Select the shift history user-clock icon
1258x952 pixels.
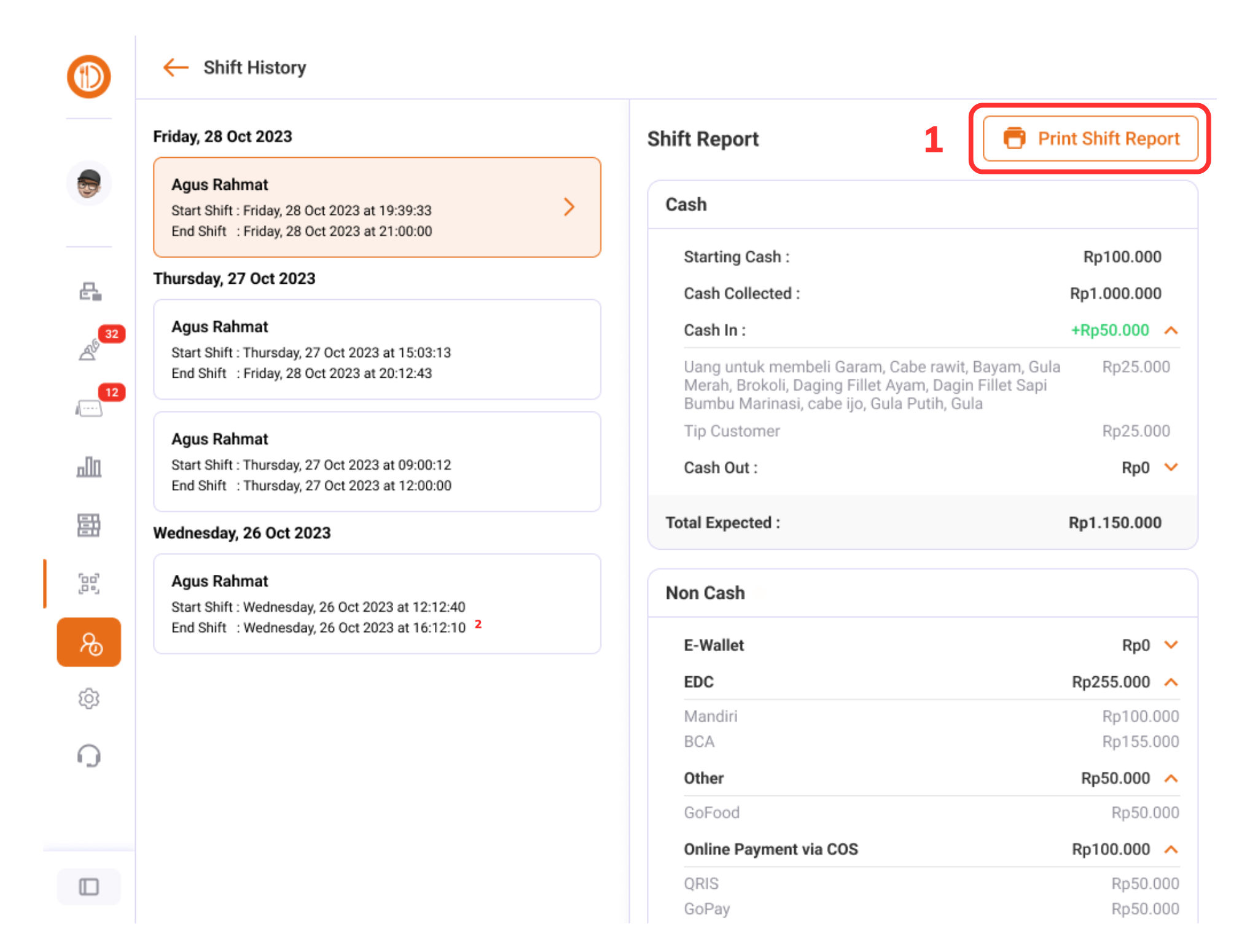coord(89,642)
